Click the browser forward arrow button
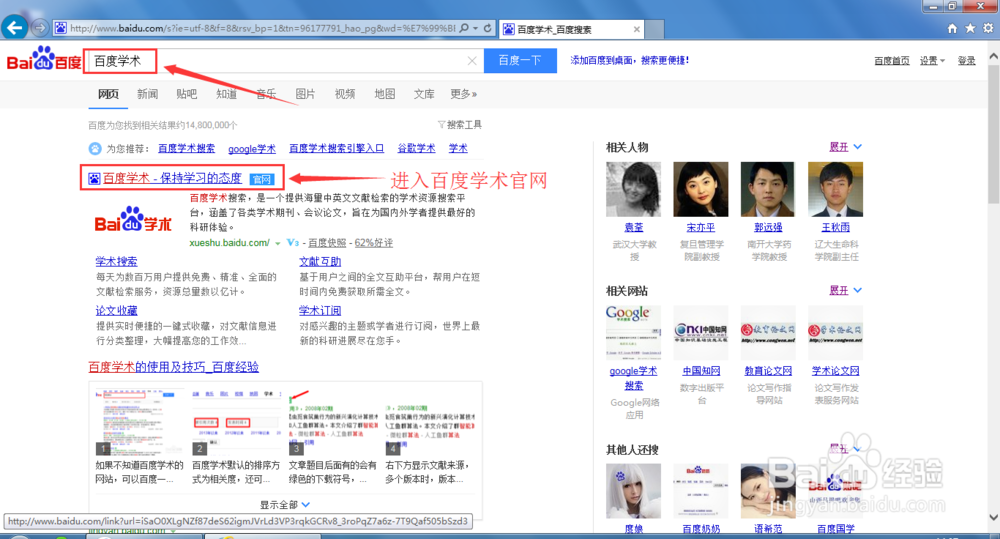Viewport: 1000px width, 539px height. [x=40, y=28]
